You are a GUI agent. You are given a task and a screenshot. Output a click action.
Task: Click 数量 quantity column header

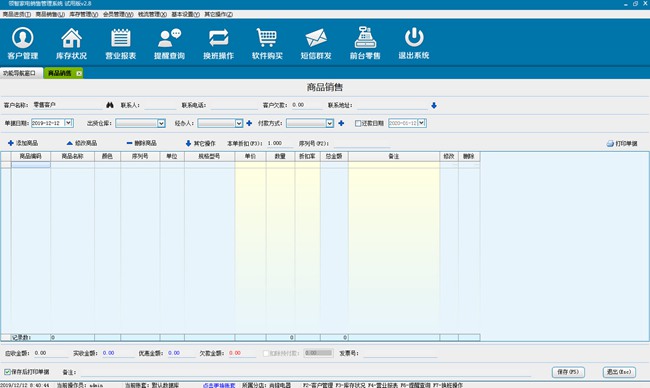281,156
